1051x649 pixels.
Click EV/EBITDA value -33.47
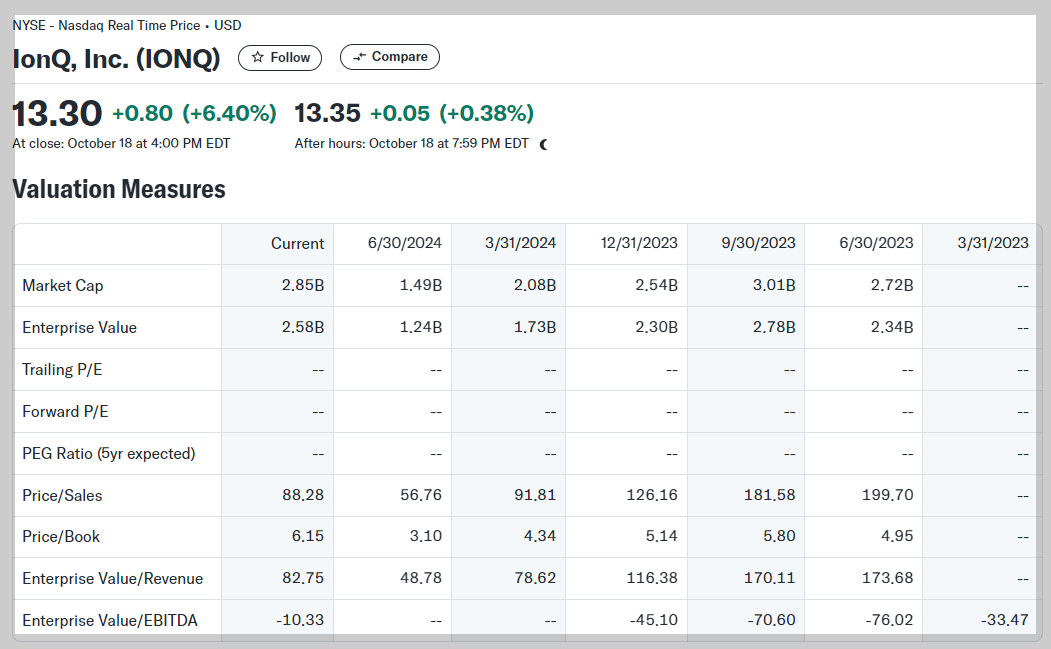(1005, 620)
